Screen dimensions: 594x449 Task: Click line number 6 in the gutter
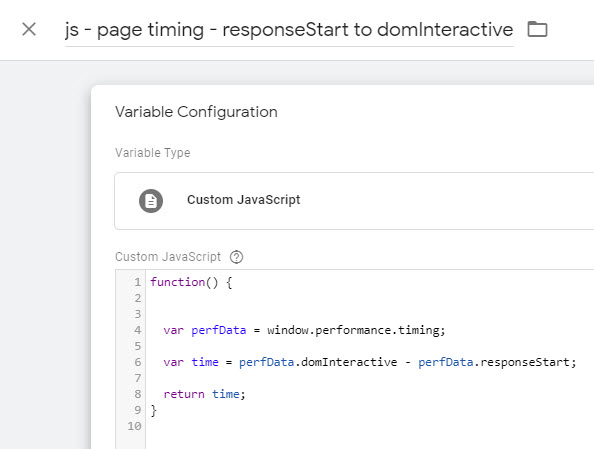[138, 362]
